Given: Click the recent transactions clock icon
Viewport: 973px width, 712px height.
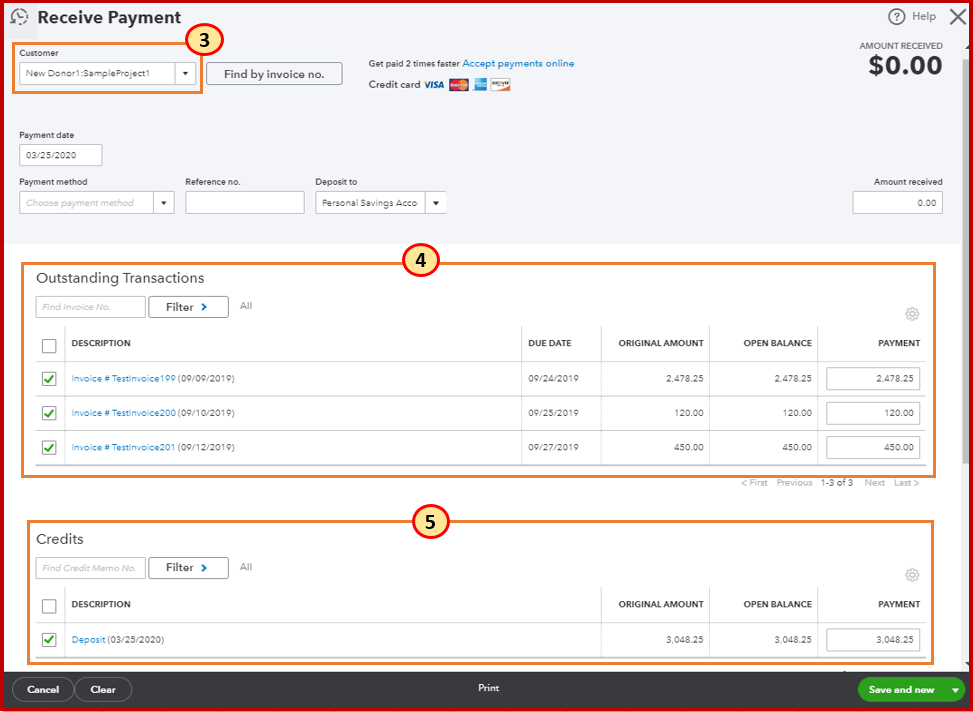Looking at the screenshot, I should point(20,17).
